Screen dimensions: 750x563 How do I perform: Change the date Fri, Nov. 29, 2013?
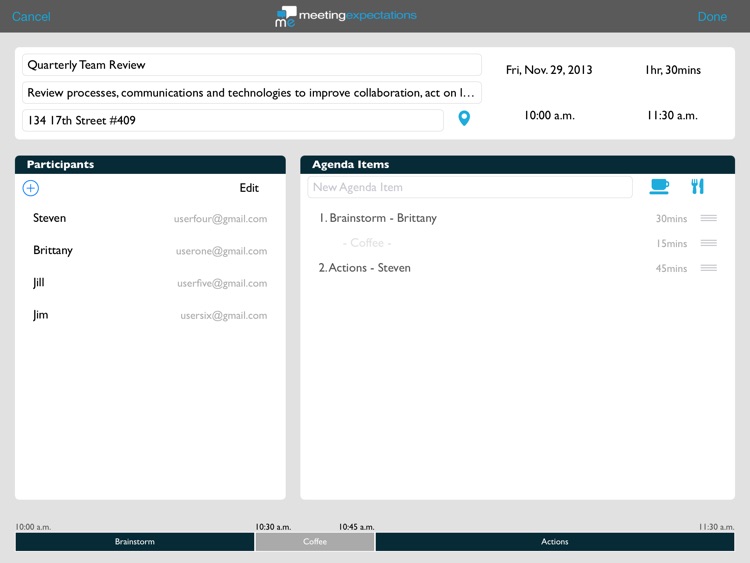click(x=549, y=70)
